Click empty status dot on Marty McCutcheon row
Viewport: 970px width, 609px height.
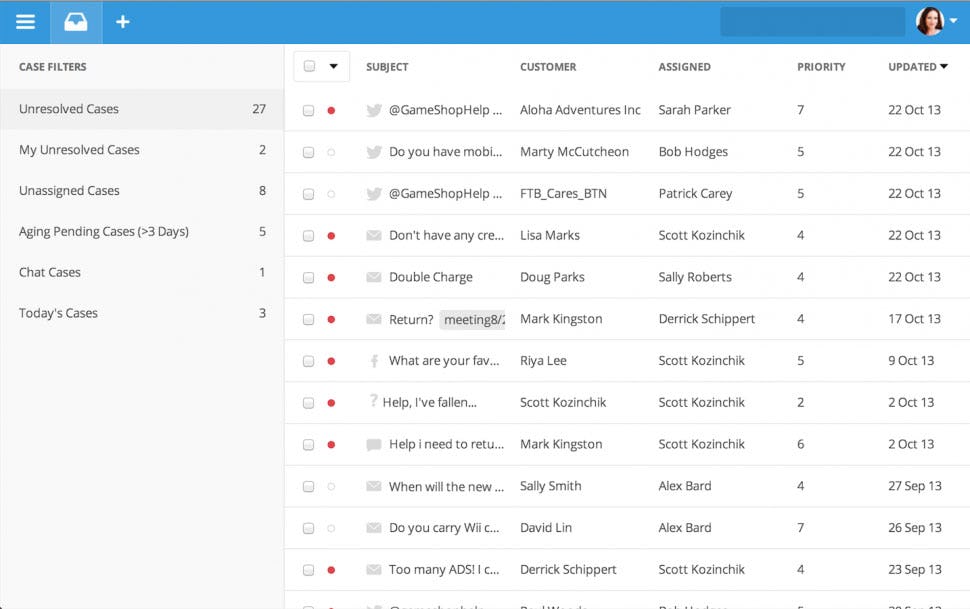(x=331, y=152)
